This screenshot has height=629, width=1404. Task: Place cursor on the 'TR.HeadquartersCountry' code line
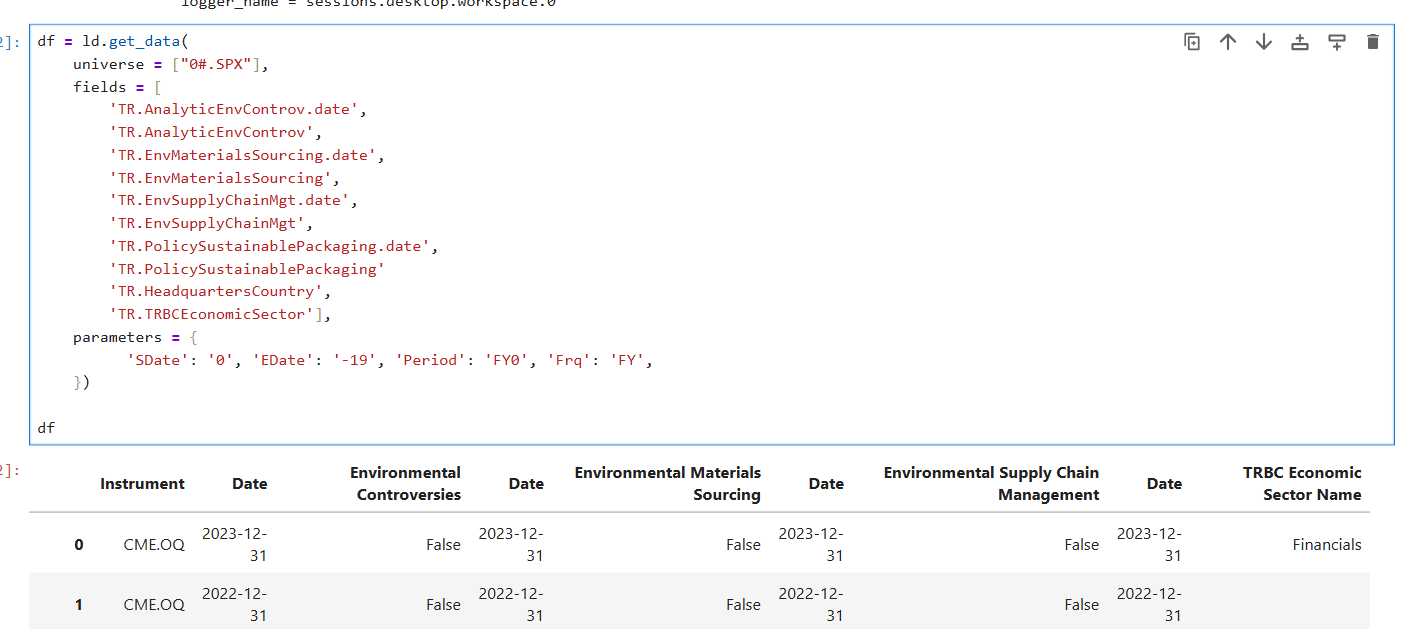(220, 292)
